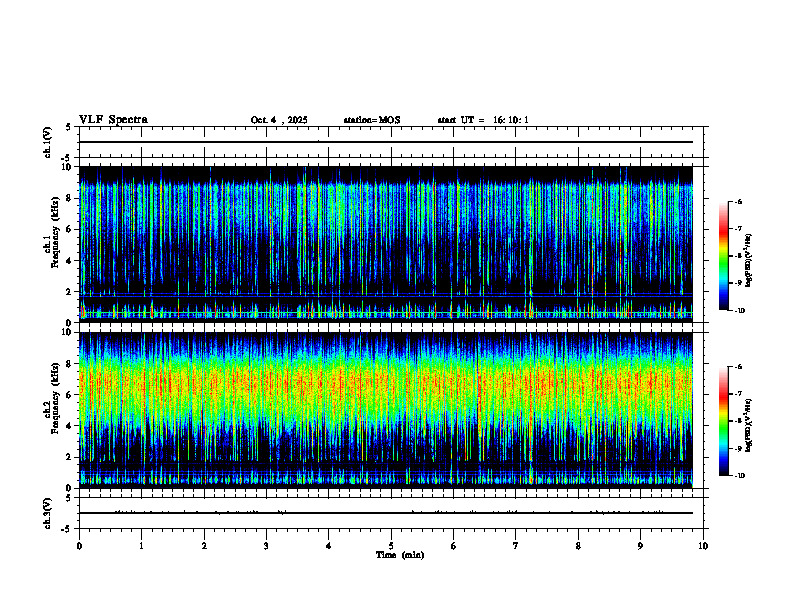Screen dimensions: 792x612
Task: Click the "ch.3(V)" waveform axis label
Action: (48, 513)
